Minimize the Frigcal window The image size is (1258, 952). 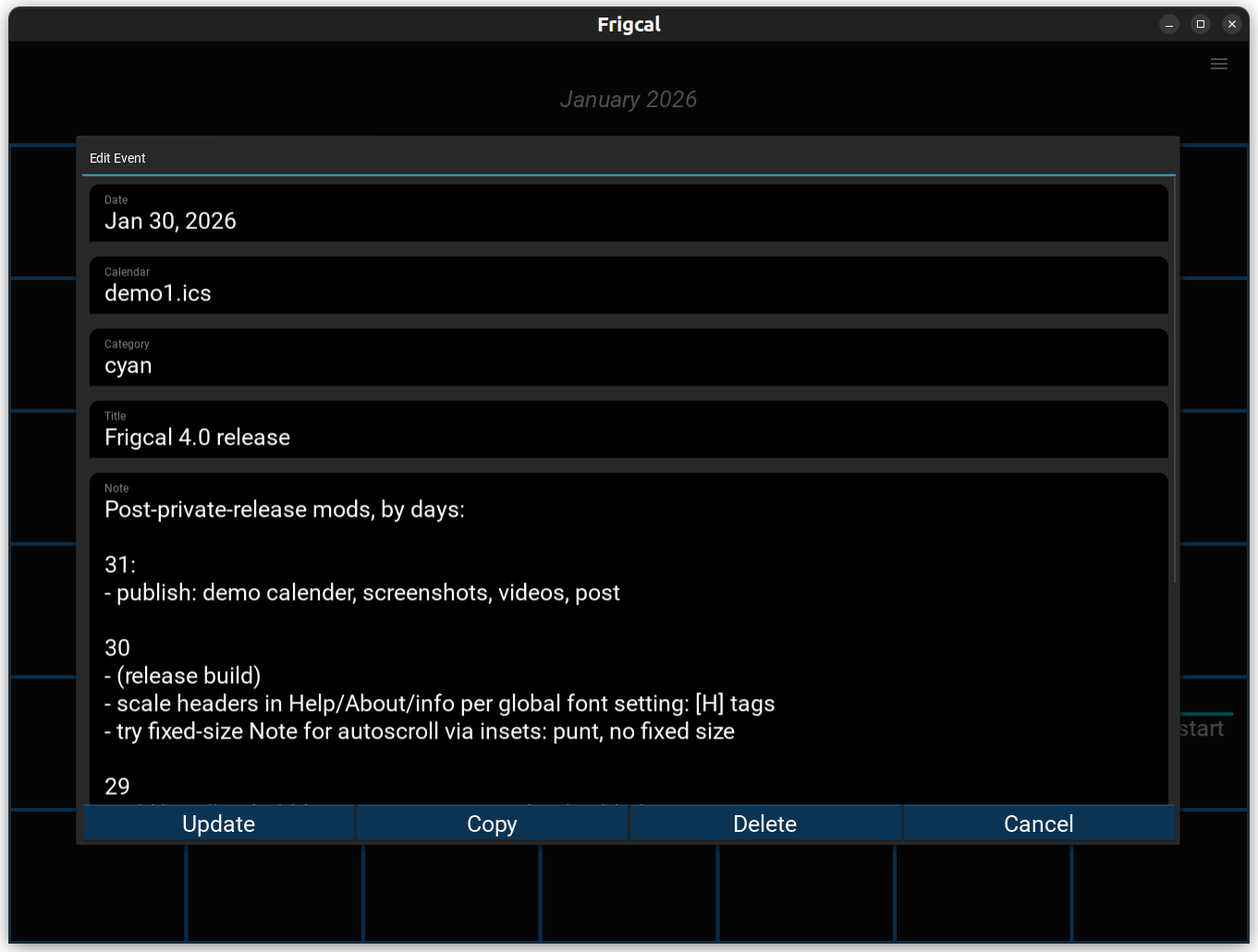pyautogui.click(x=1168, y=25)
